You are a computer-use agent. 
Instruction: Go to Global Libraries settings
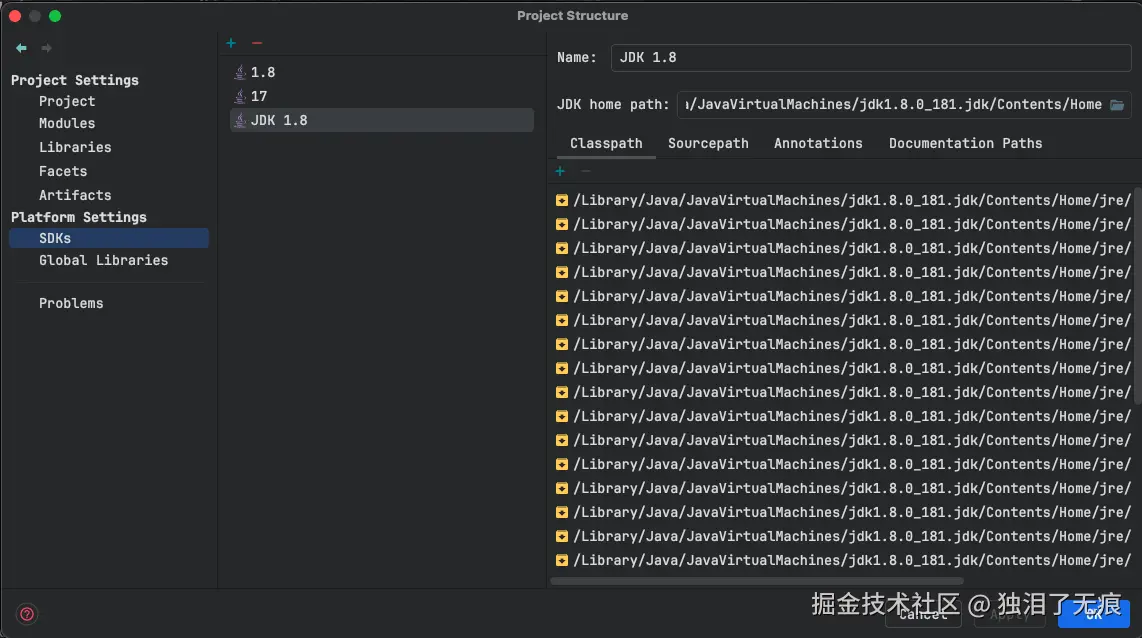click(103, 261)
